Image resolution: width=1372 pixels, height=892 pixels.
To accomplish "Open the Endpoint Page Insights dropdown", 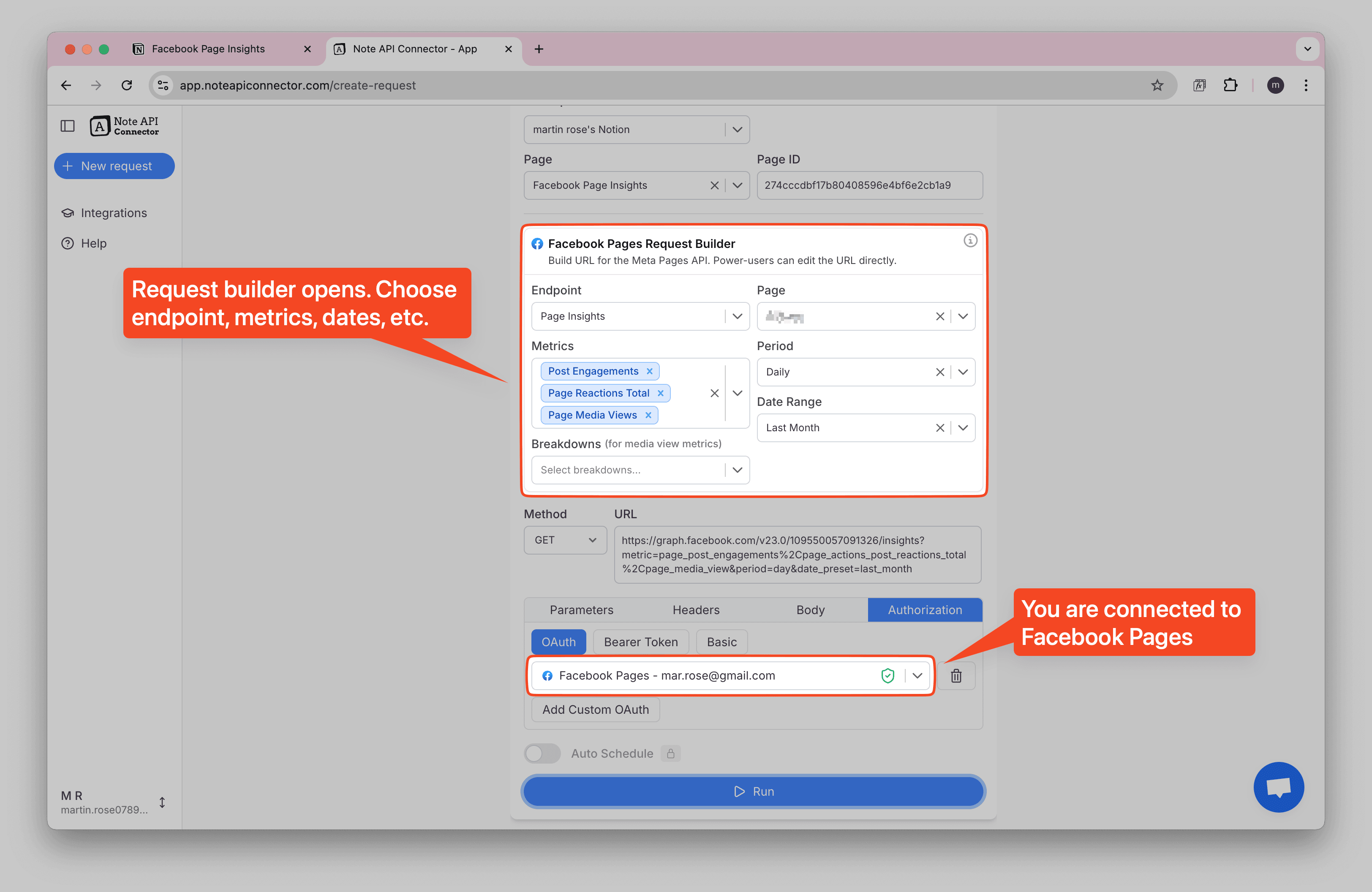I will pyautogui.click(x=640, y=316).
